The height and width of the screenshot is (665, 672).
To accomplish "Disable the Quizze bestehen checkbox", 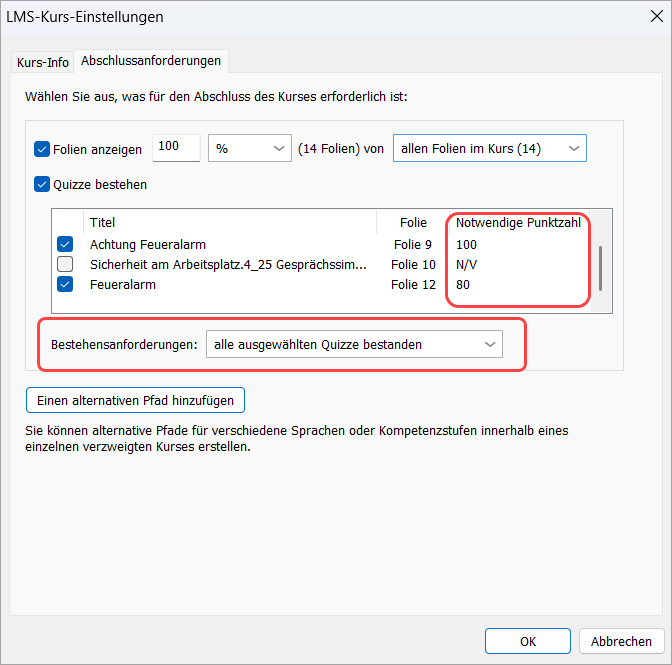I will (42, 184).
